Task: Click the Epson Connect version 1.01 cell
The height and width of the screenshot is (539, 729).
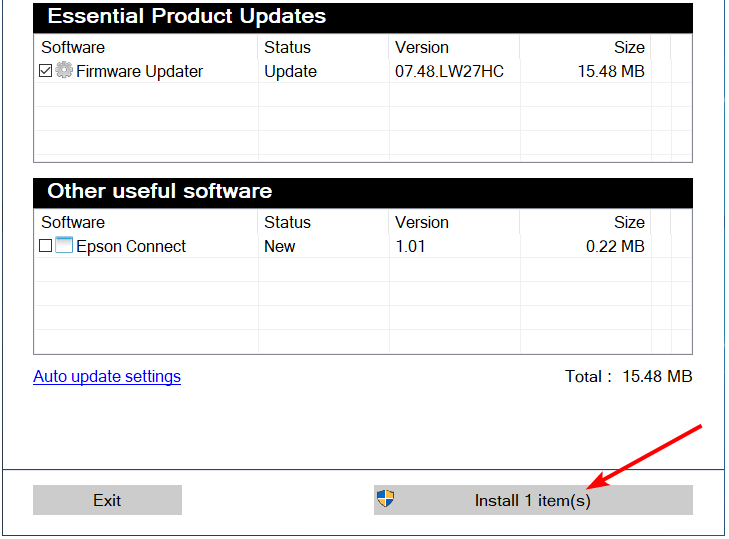Action: click(x=412, y=247)
